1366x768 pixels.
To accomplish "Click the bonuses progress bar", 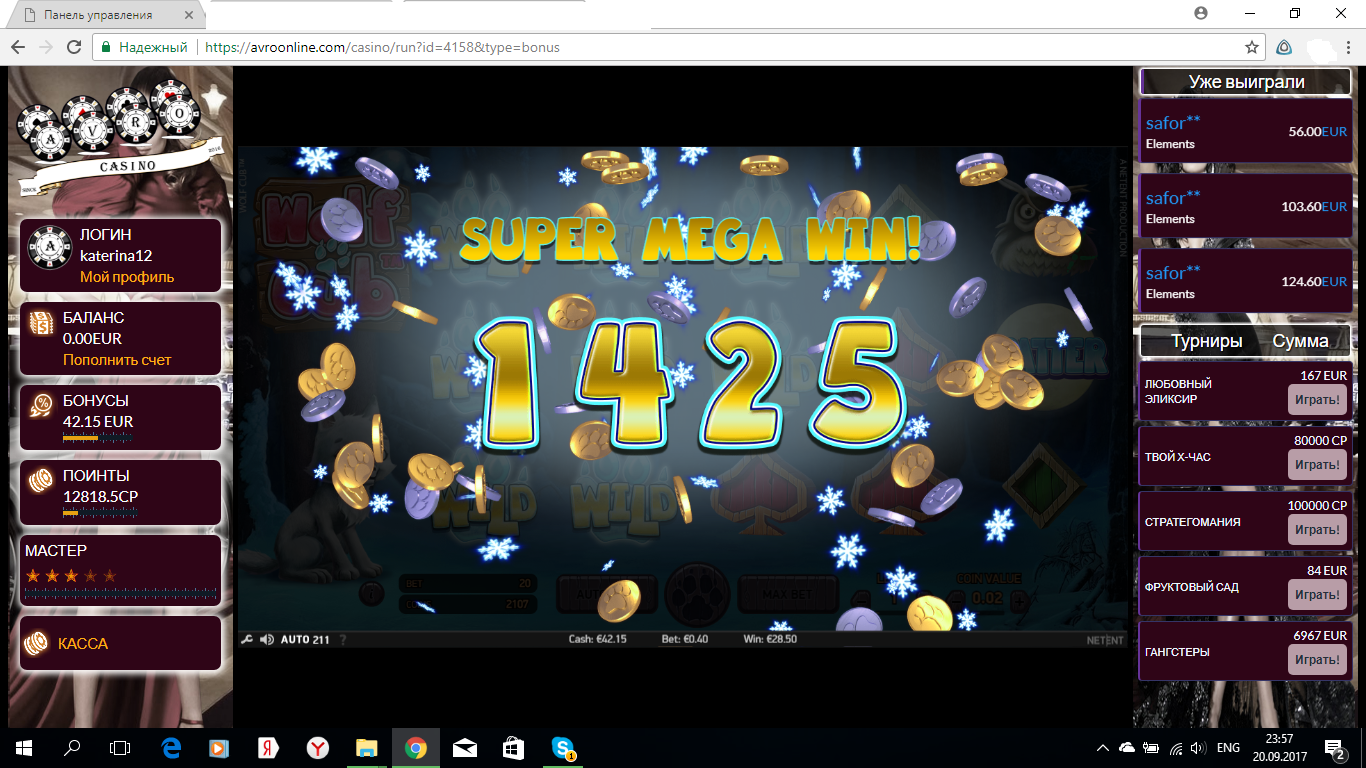I will click(x=97, y=437).
